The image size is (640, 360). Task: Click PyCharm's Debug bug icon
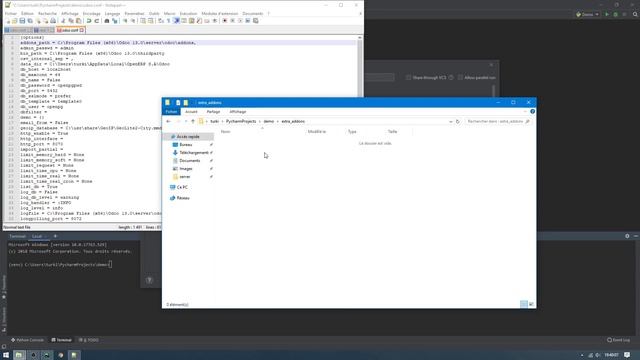(616, 14)
